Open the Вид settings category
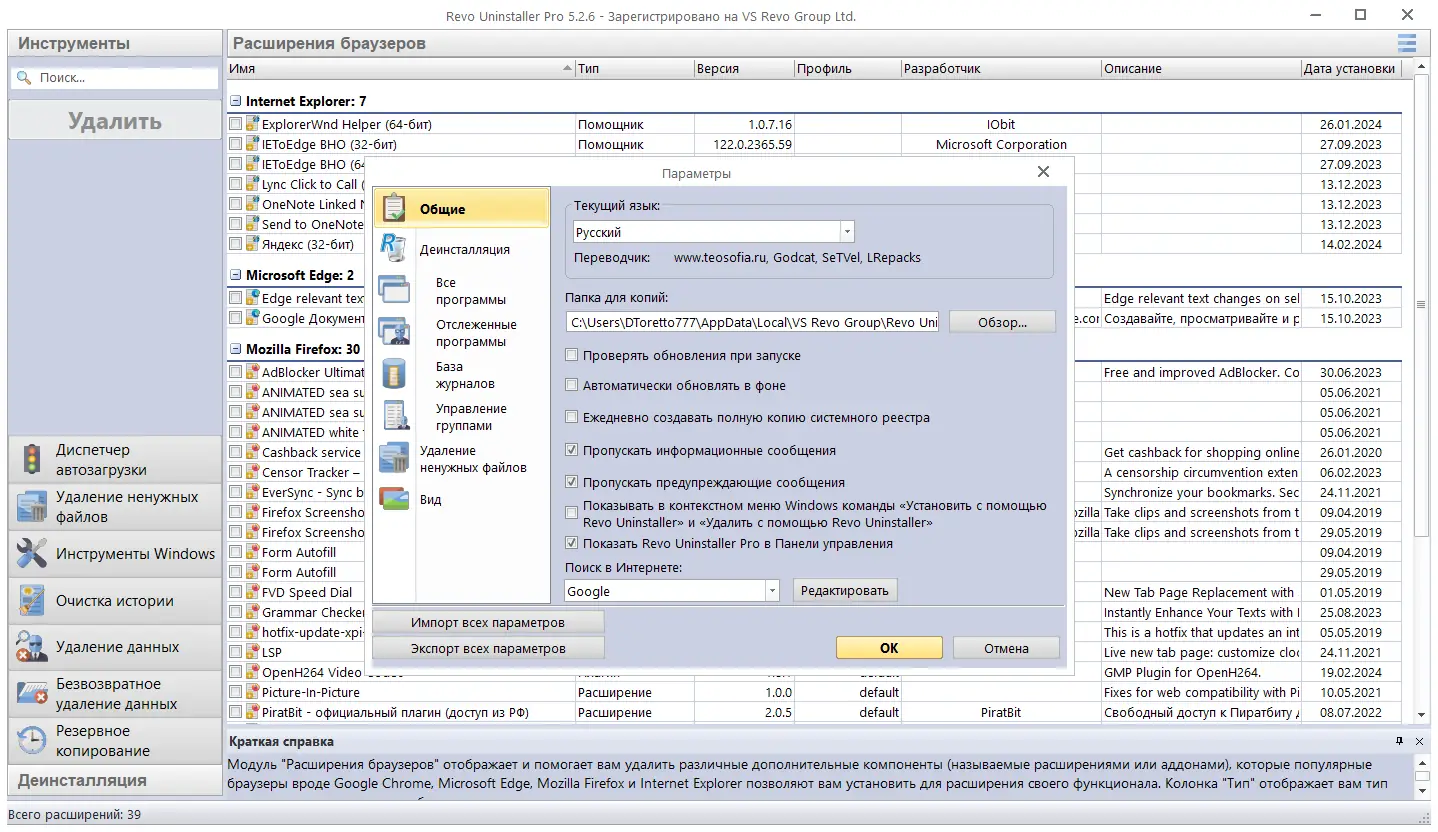The image size is (1438, 832). pyautogui.click(x=462, y=499)
